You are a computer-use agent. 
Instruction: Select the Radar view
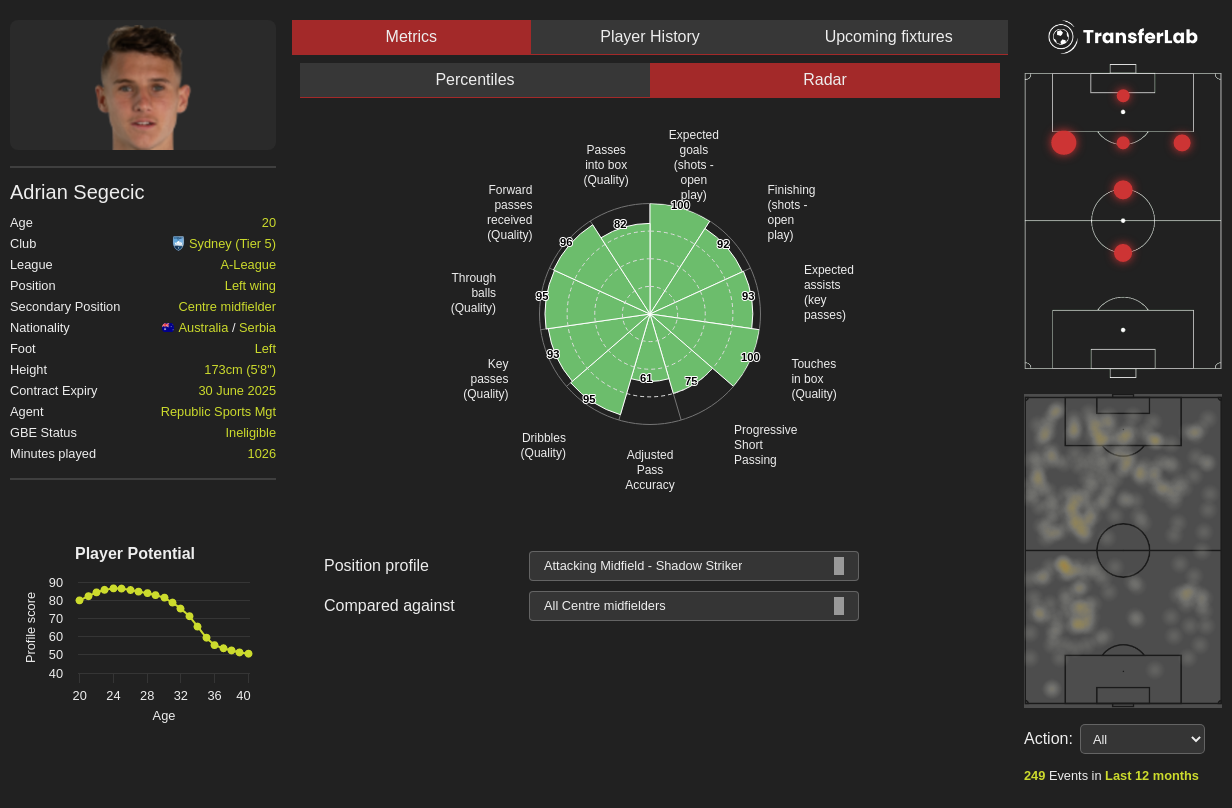pyautogui.click(x=825, y=80)
